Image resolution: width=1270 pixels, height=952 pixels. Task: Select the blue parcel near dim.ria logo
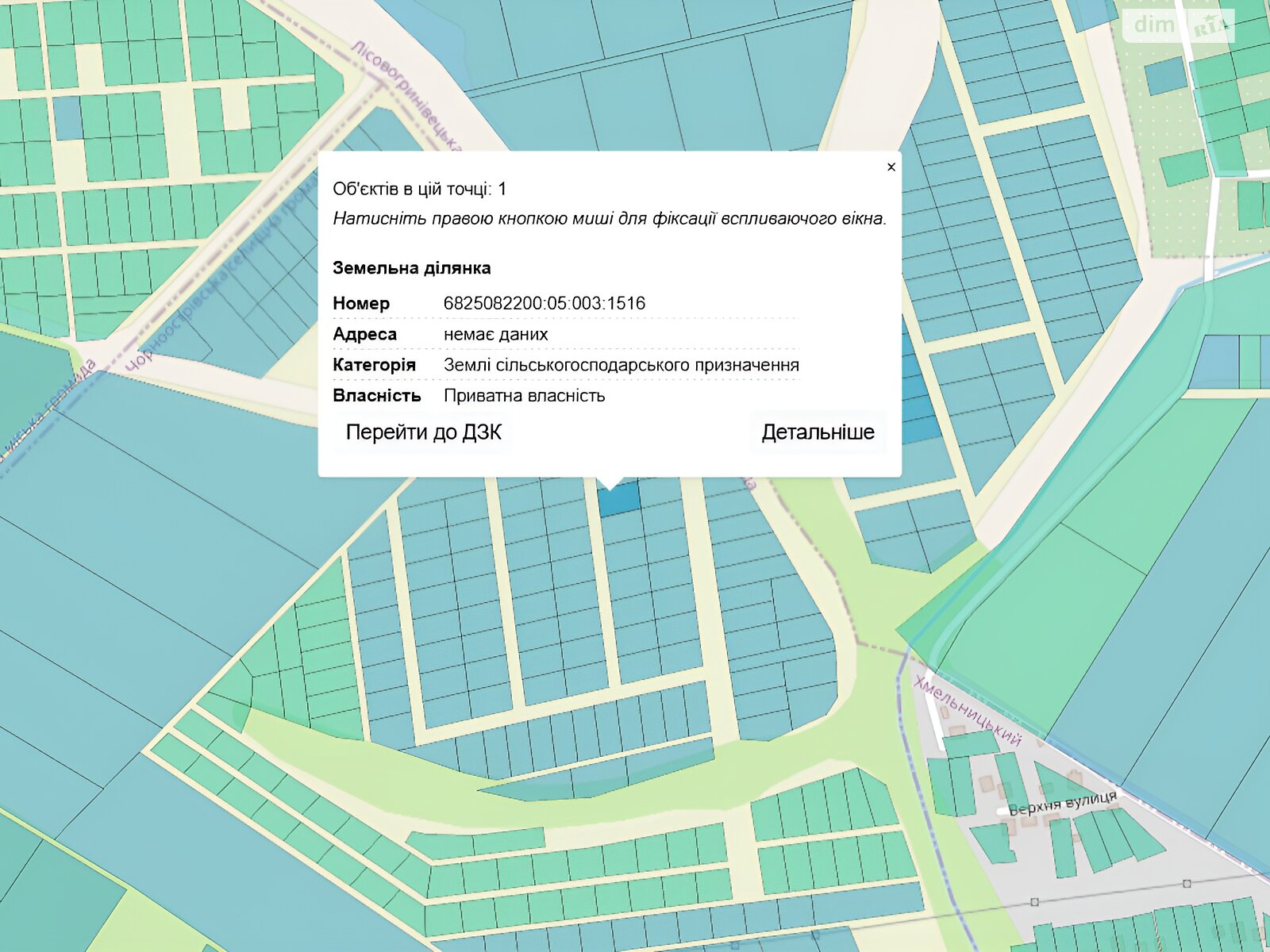pyautogui.click(x=1164, y=75)
